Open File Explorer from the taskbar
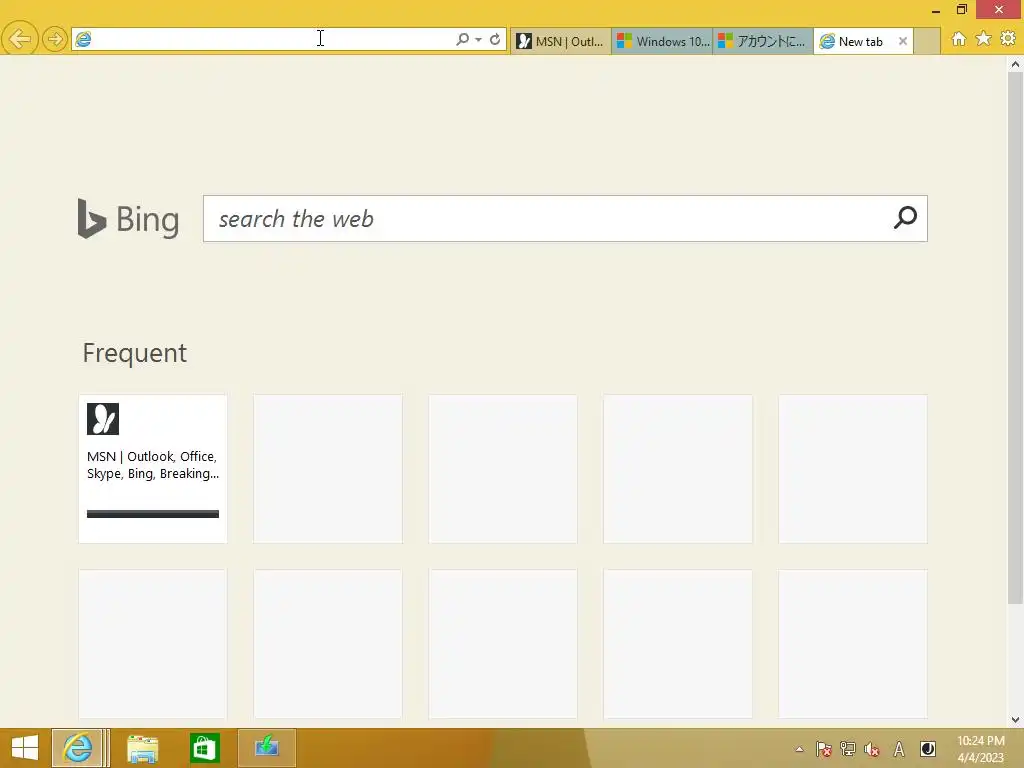The width and height of the screenshot is (1024, 768). pyautogui.click(x=142, y=748)
